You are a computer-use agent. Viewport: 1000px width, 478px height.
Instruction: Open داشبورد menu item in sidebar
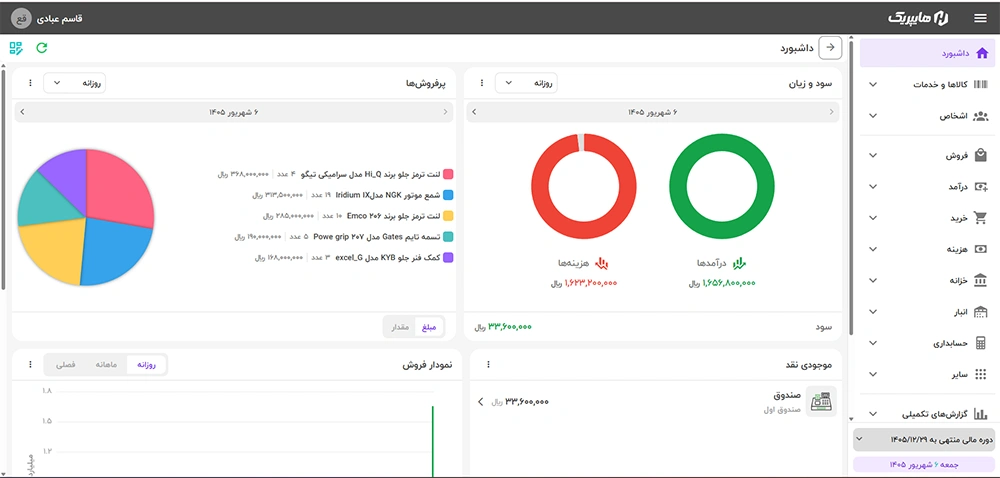tap(928, 53)
